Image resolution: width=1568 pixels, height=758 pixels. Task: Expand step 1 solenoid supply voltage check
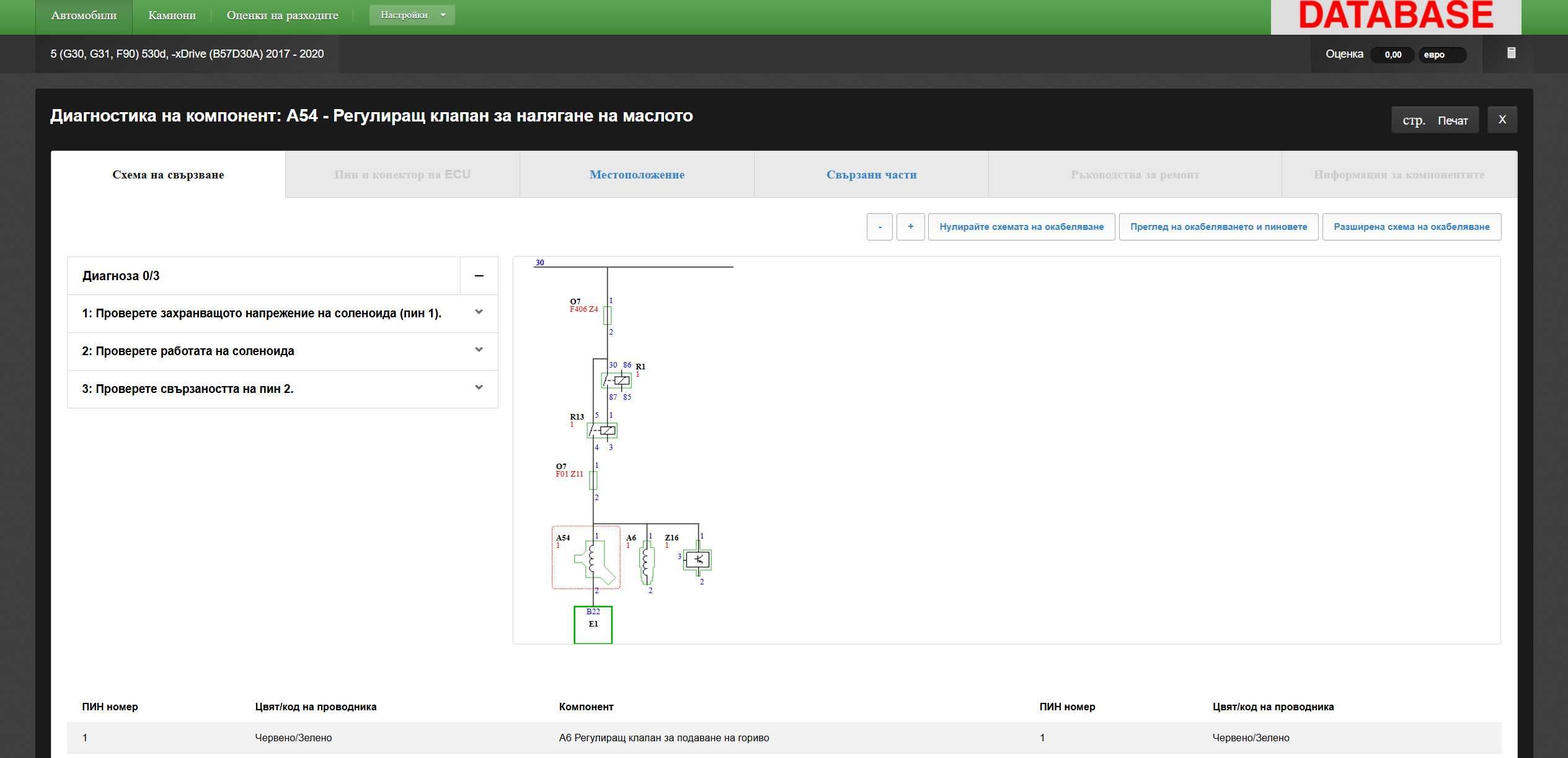coord(282,314)
